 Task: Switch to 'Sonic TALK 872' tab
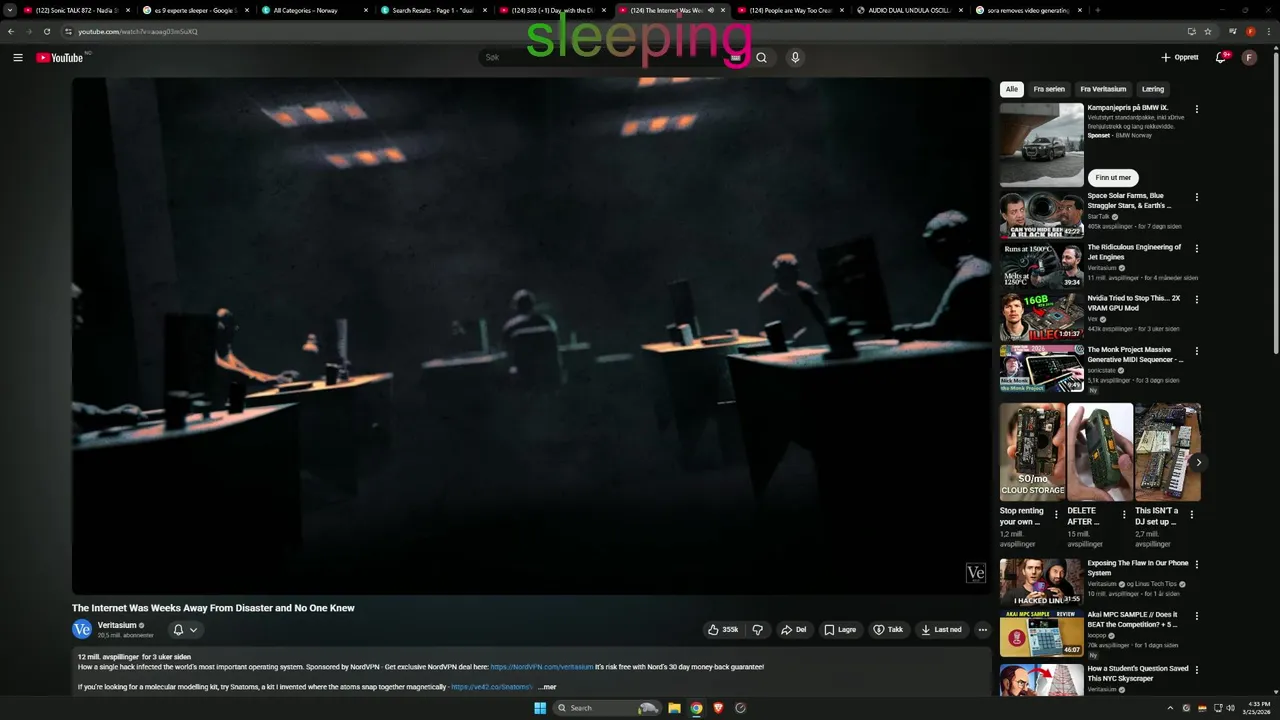78,10
